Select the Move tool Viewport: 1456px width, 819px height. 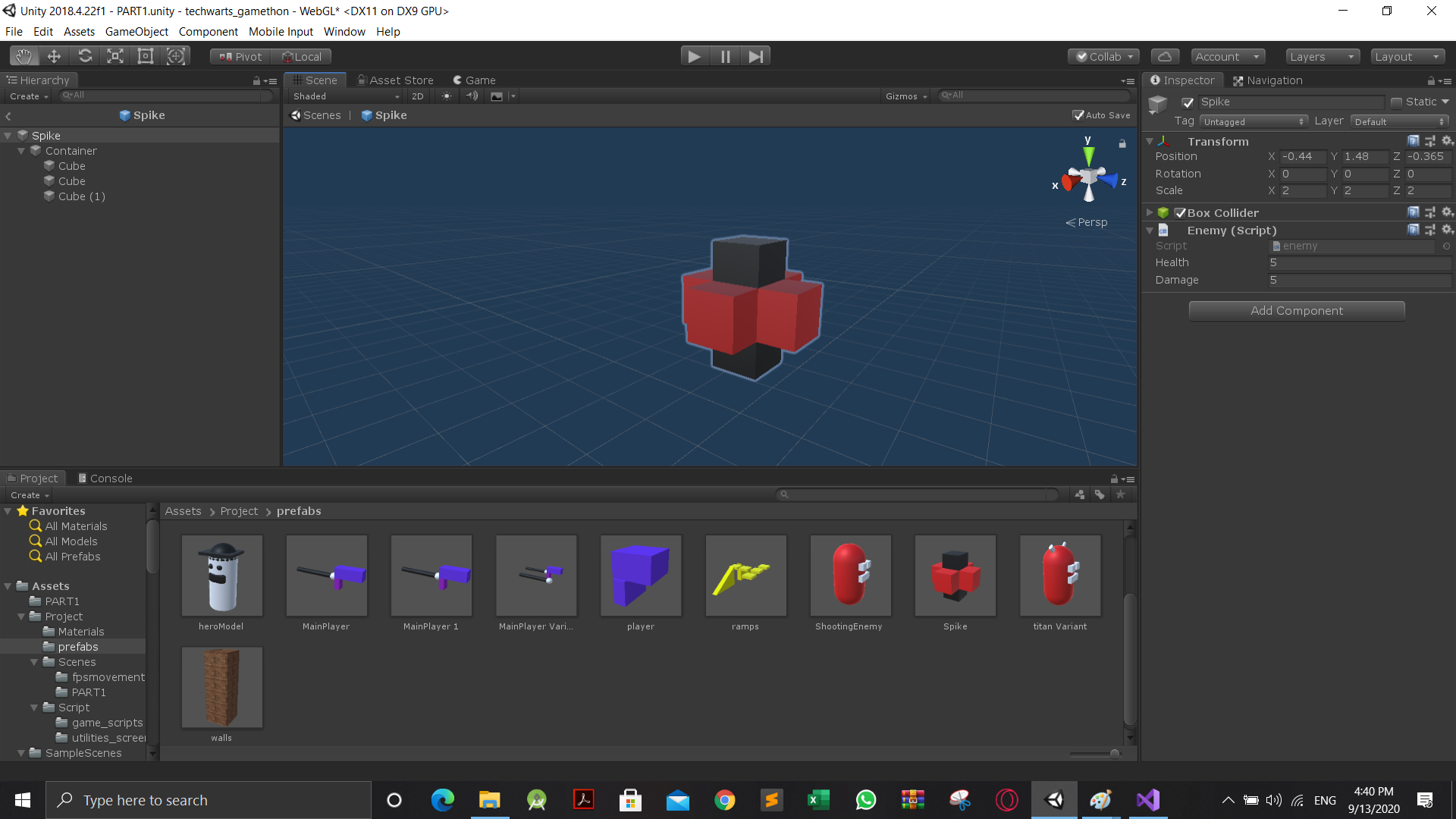point(54,56)
